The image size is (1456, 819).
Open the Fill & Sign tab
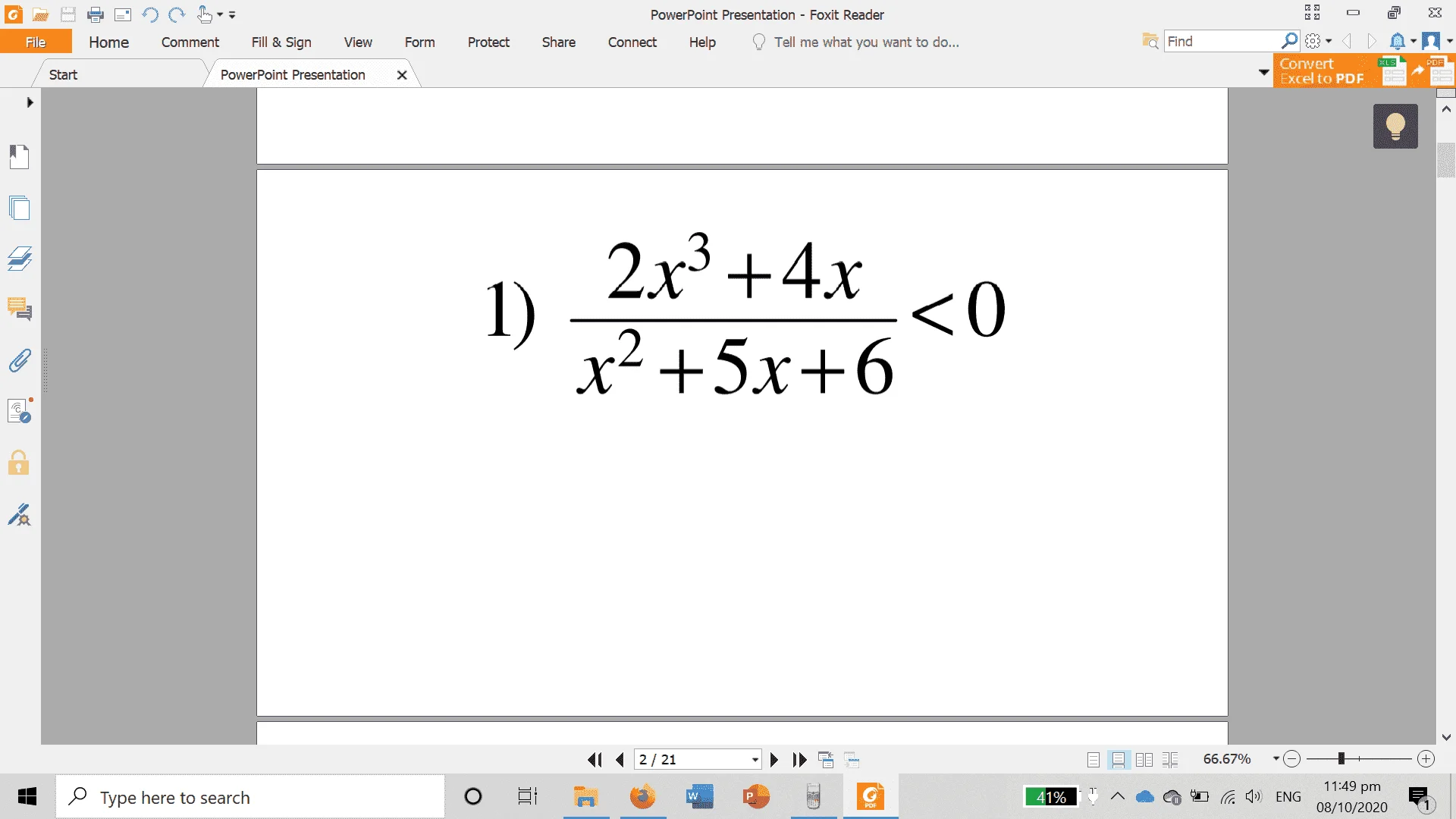(x=281, y=42)
